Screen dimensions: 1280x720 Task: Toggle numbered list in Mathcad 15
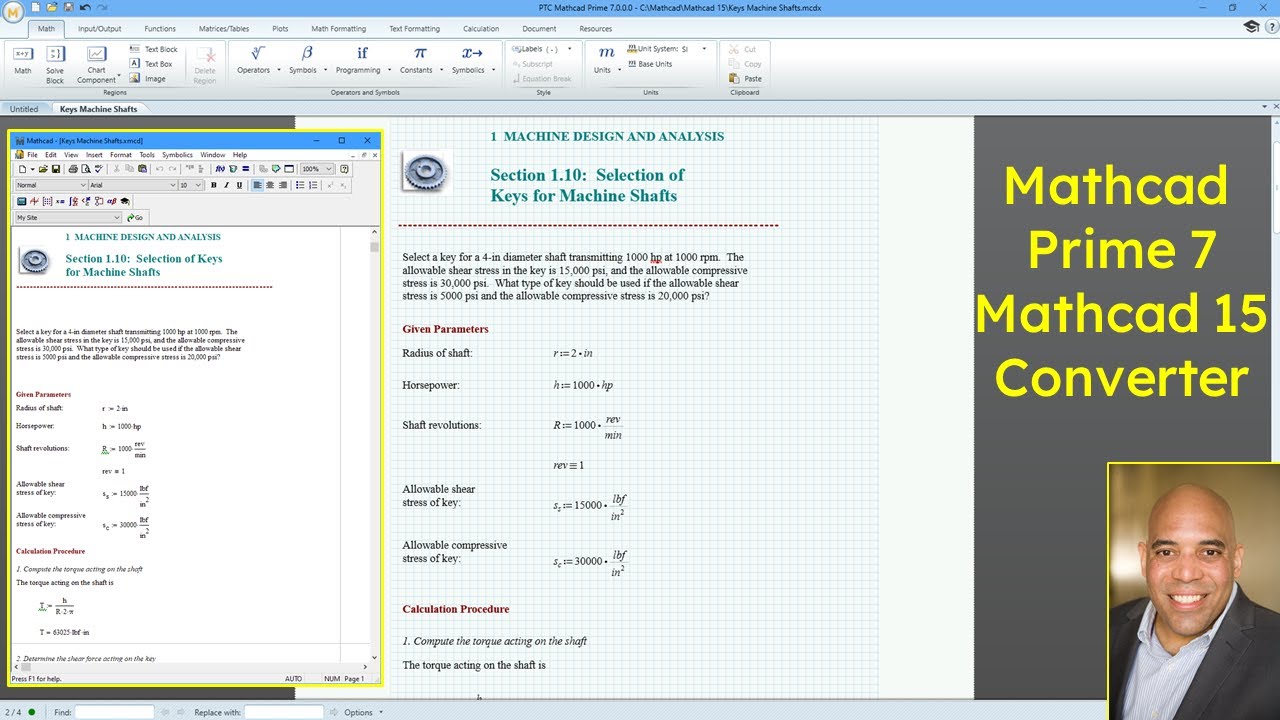click(x=313, y=185)
